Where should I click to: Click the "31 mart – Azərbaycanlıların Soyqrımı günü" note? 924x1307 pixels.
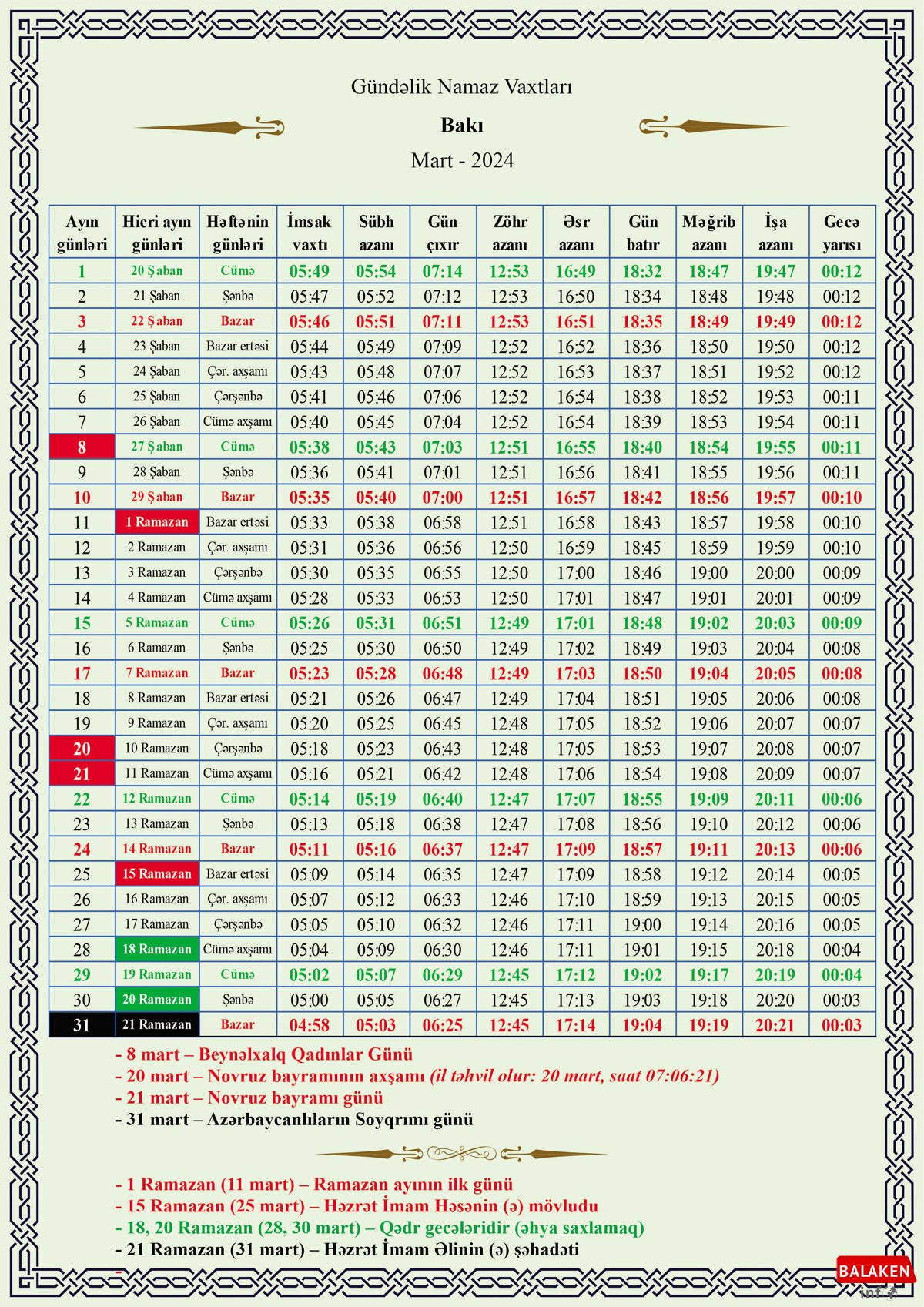294,1119
